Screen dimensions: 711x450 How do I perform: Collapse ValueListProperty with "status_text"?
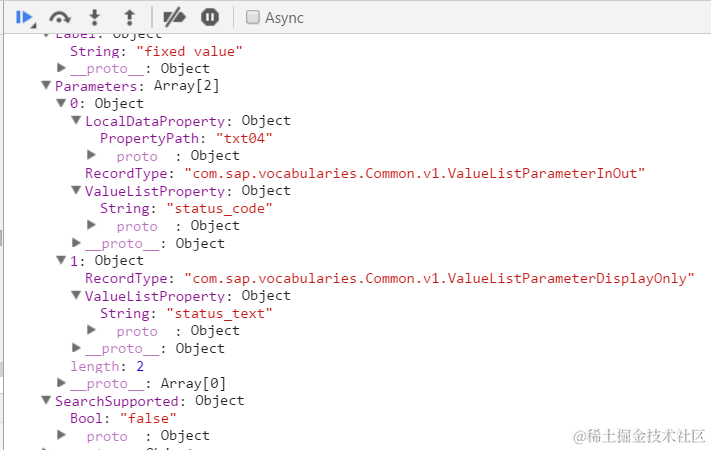click(x=76, y=295)
